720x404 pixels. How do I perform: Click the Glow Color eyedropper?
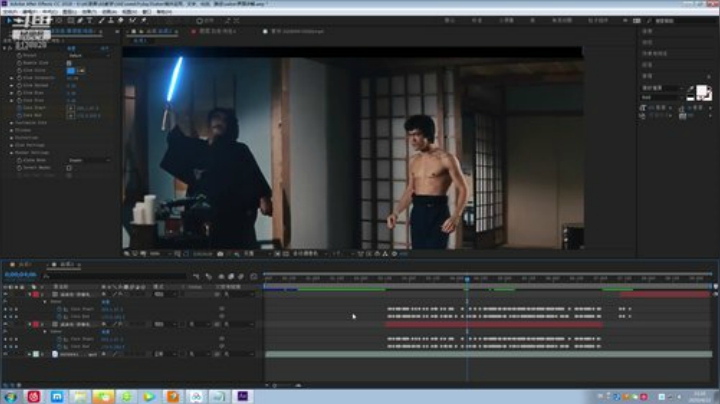click(x=81, y=71)
